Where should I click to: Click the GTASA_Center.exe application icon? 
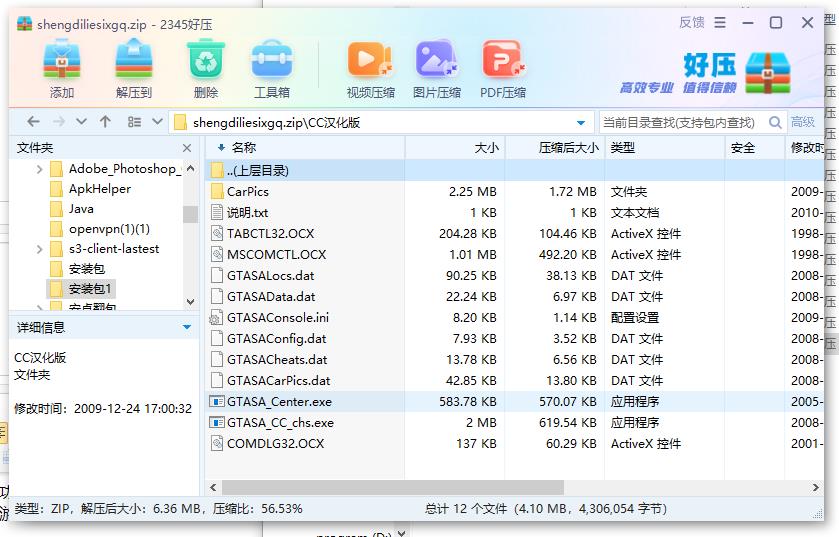tap(217, 402)
